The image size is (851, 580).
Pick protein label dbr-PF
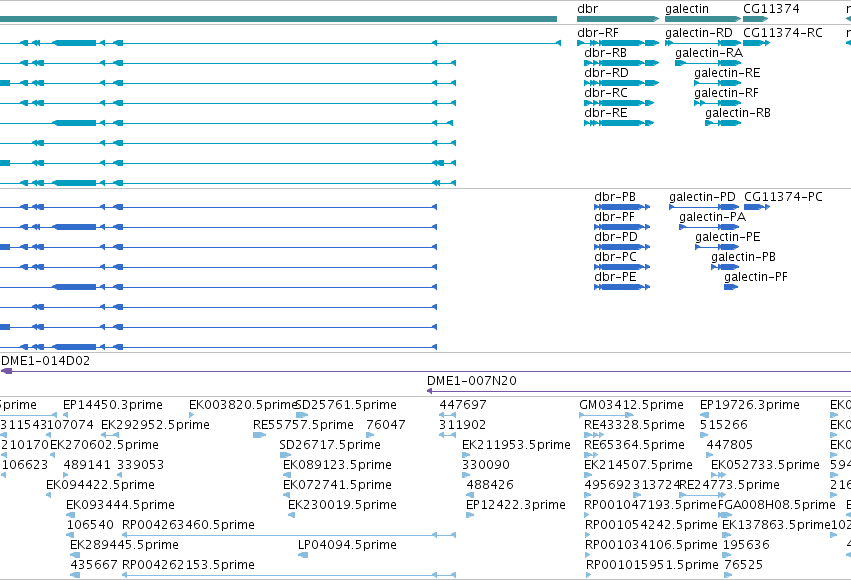(614, 216)
